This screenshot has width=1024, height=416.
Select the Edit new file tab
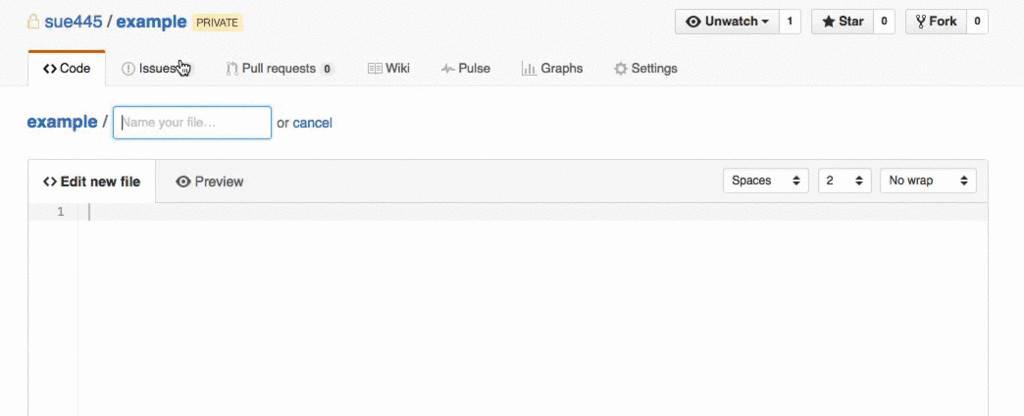point(91,182)
